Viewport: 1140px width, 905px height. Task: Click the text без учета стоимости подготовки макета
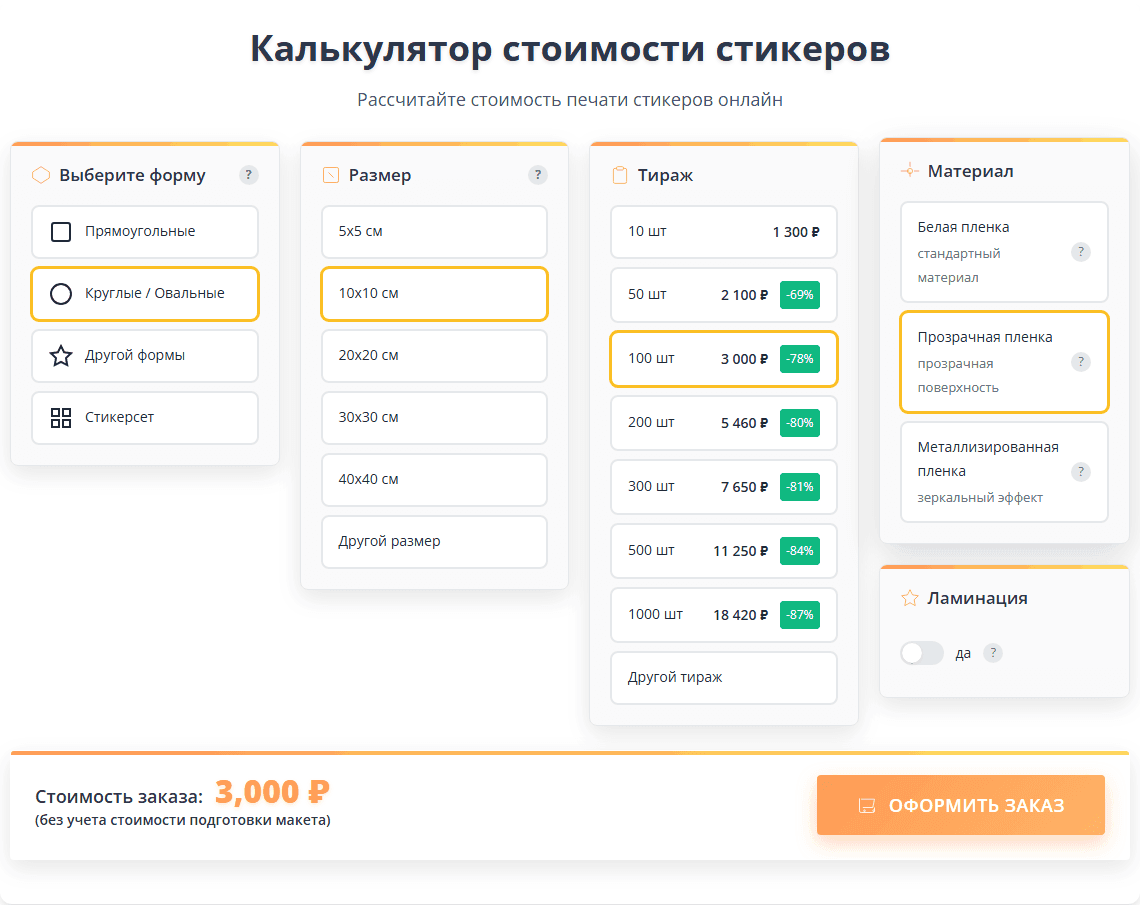(x=182, y=820)
